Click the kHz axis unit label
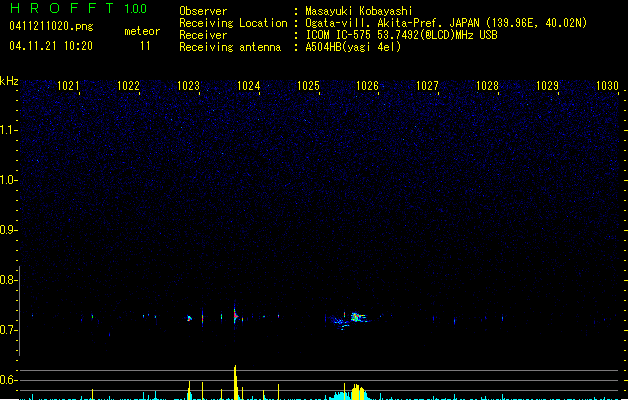The width and height of the screenshot is (629, 400). [x=9, y=81]
